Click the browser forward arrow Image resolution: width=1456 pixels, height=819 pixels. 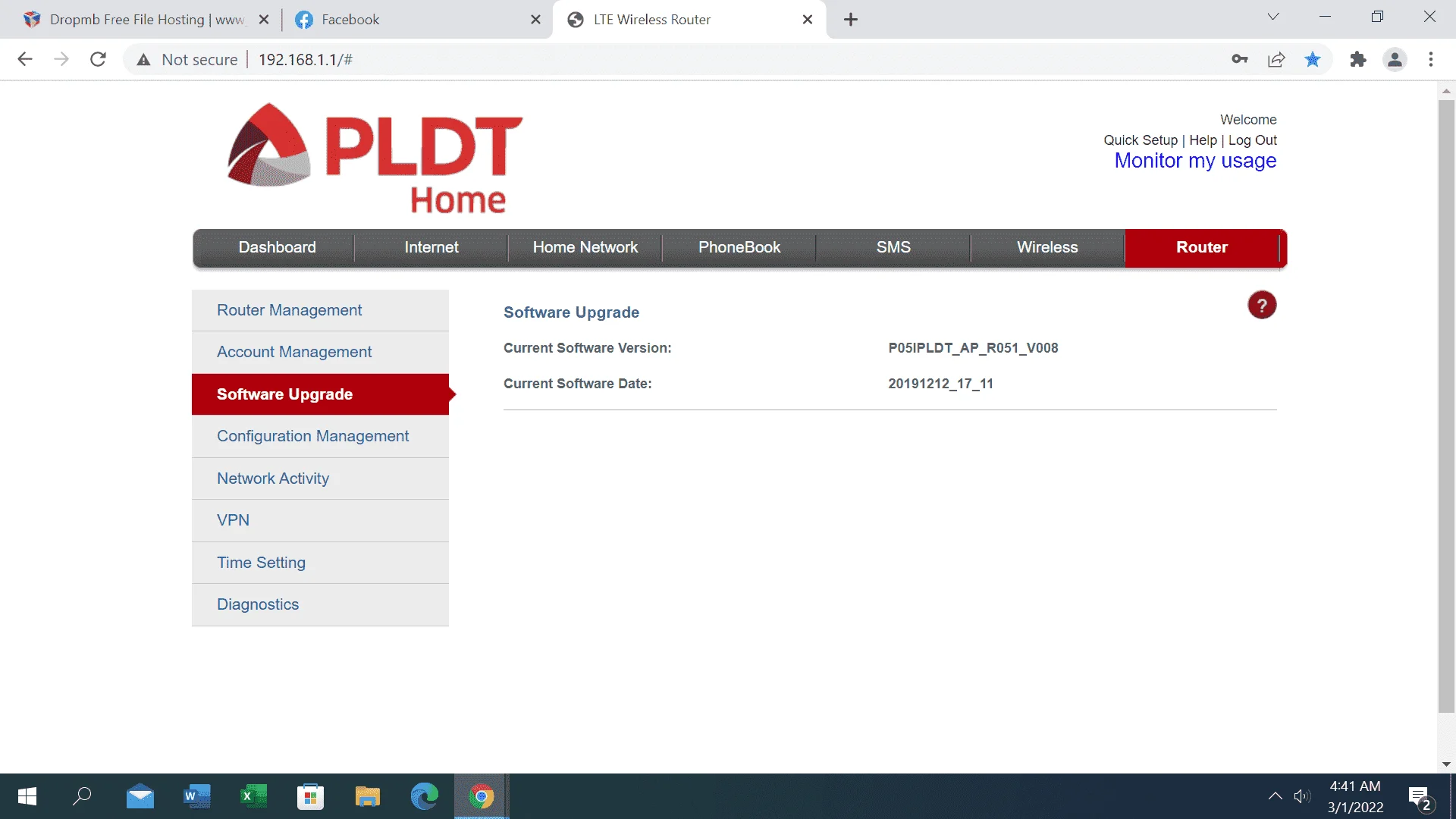point(61,59)
